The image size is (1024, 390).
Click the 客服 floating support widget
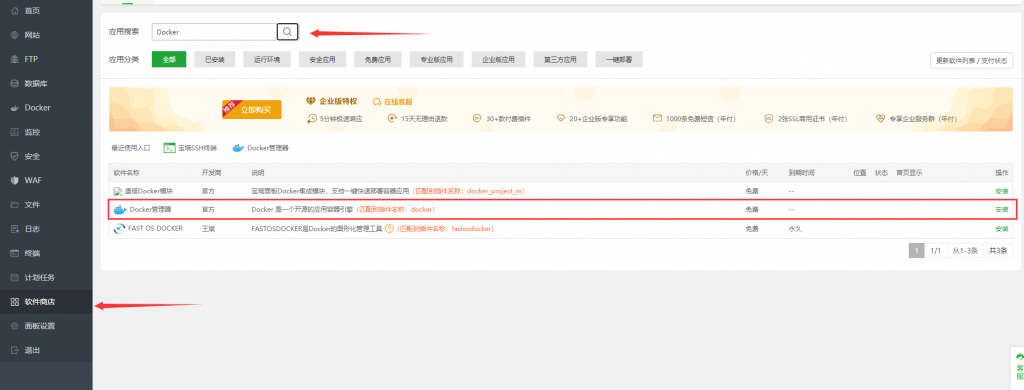(1018, 369)
